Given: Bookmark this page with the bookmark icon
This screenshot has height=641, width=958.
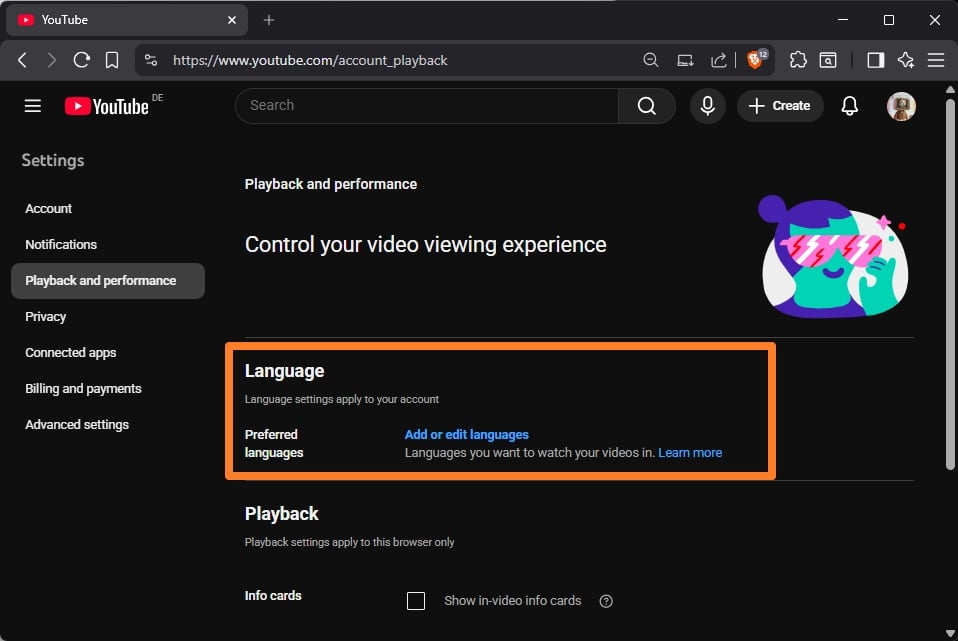Looking at the screenshot, I should click(112, 60).
